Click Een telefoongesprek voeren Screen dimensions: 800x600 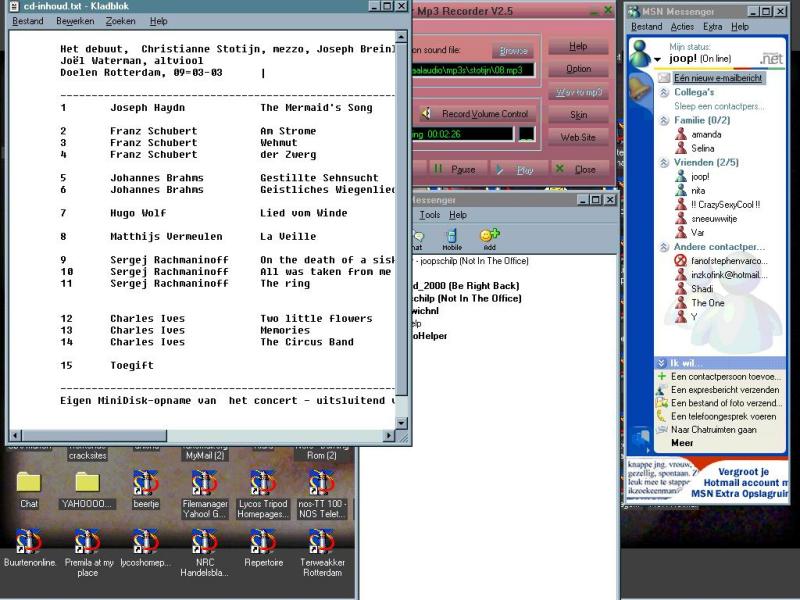(x=723, y=416)
